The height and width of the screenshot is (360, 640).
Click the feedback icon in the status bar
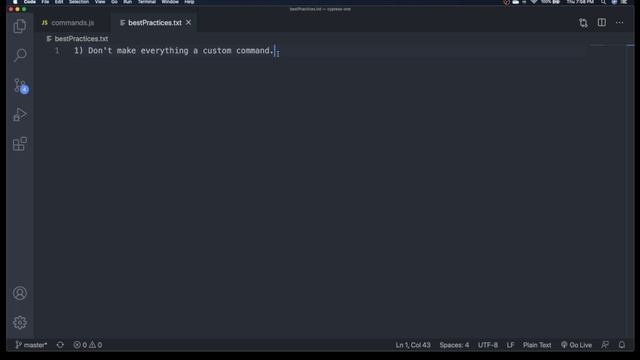click(605, 345)
